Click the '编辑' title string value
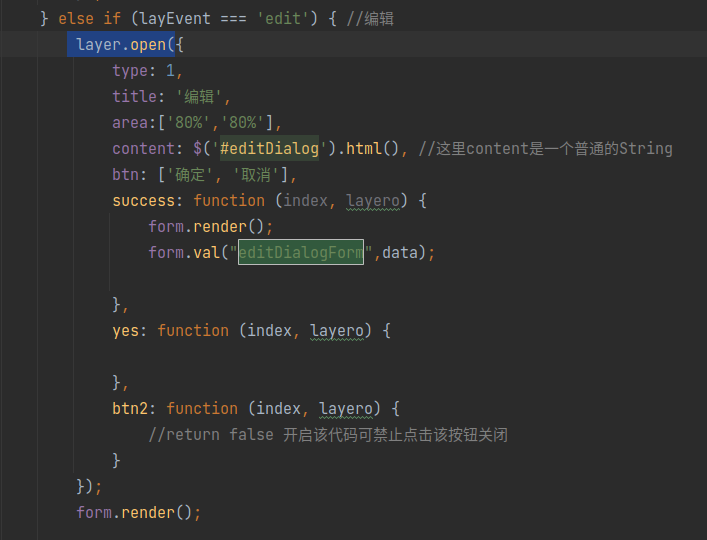Screen dimensions: 707x540 click(x=199, y=96)
